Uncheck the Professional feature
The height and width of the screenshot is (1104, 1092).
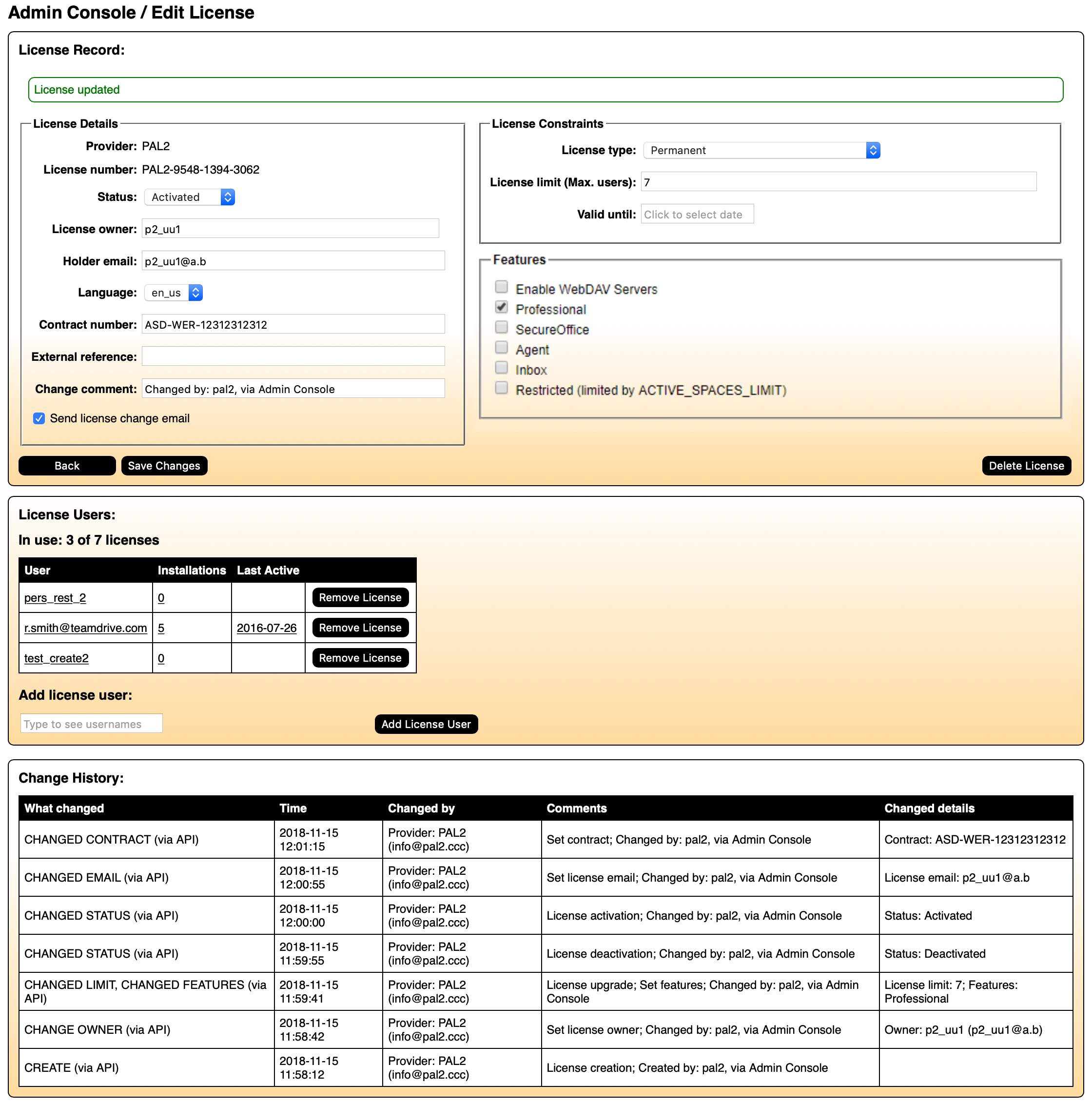(x=502, y=307)
